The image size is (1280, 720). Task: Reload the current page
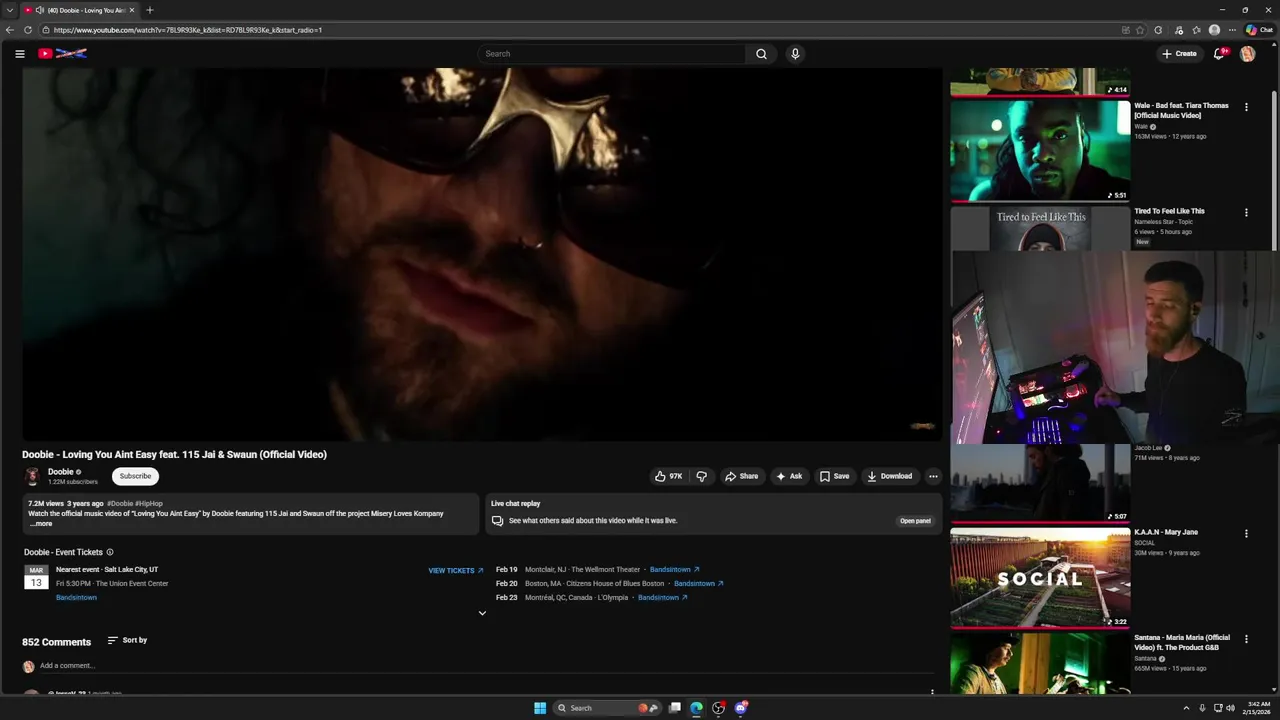(28, 30)
